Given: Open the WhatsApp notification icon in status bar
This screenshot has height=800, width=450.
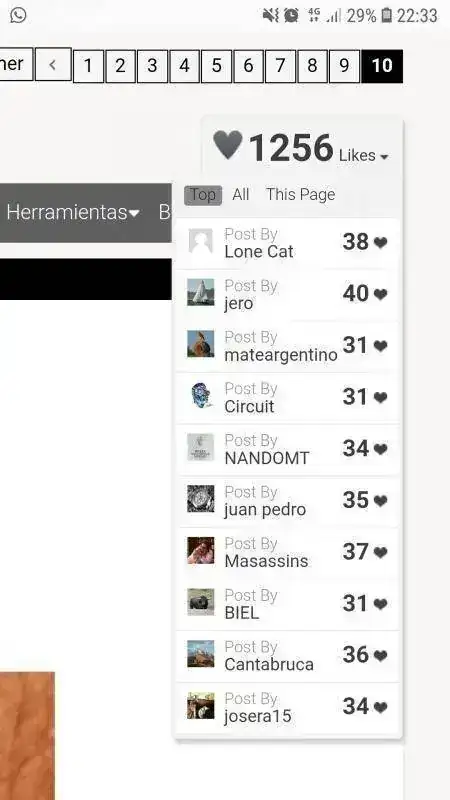Looking at the screenshot, I should (x=18, y=15).
